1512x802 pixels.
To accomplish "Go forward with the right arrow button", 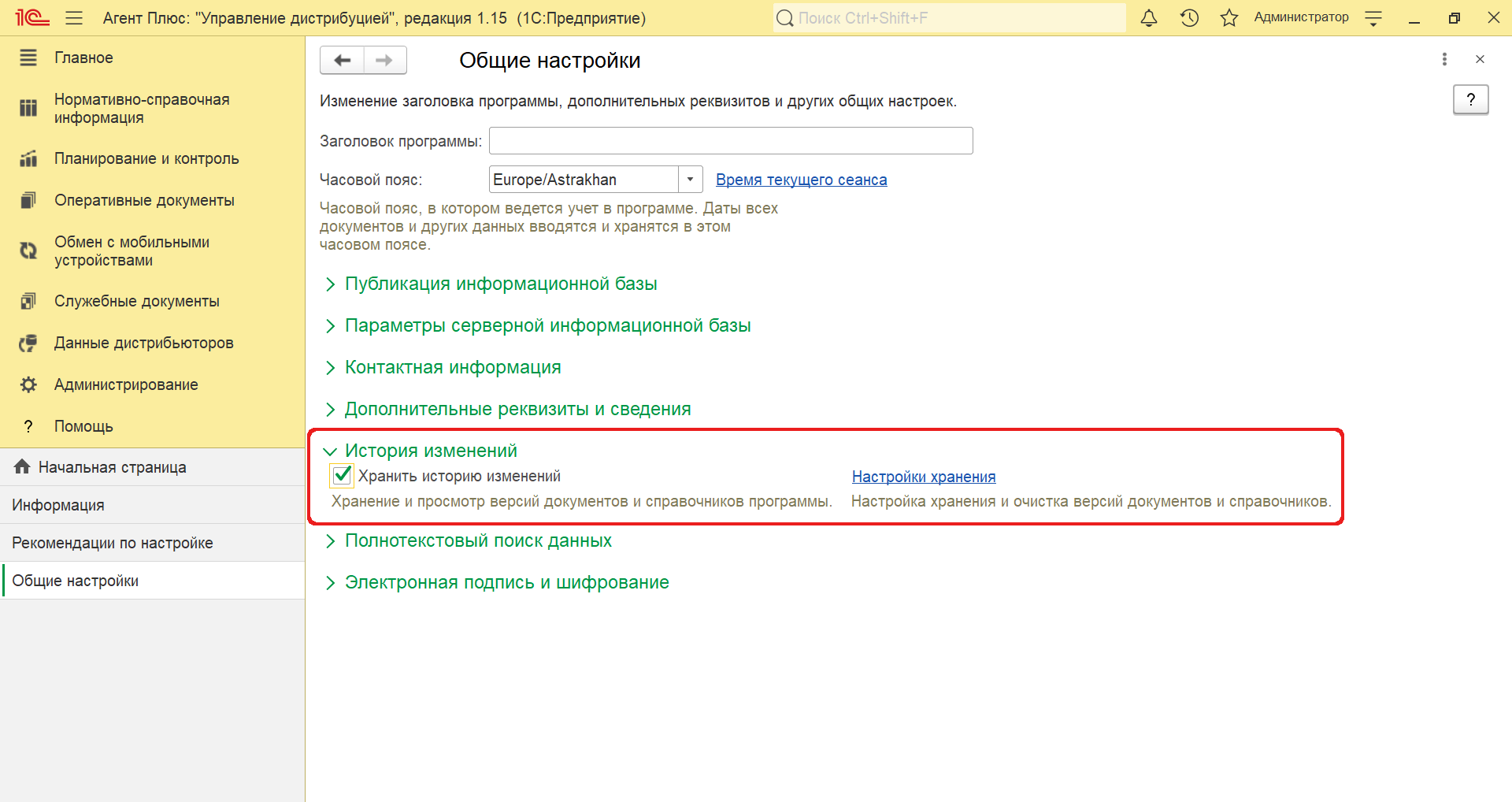I will click(x=384, y=60).
